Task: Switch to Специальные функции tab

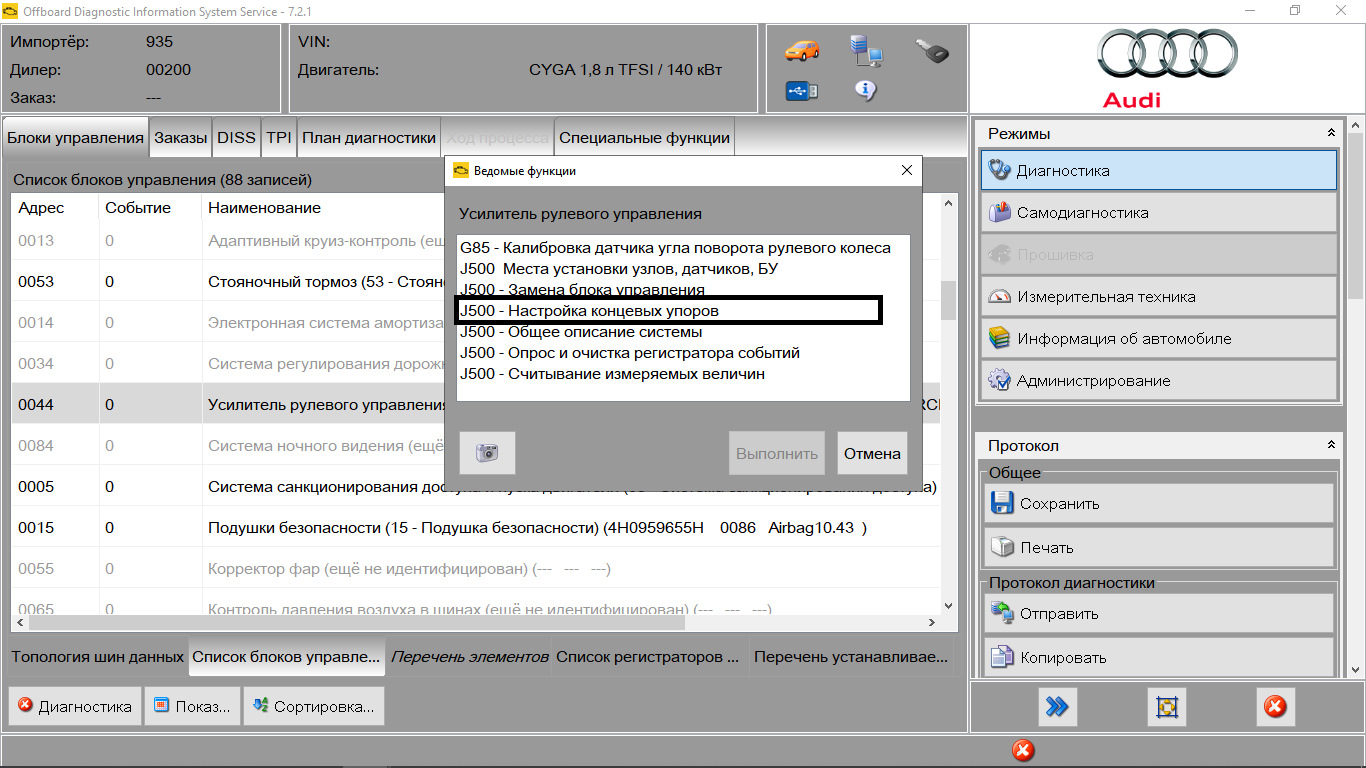Action: coord(644,138)
